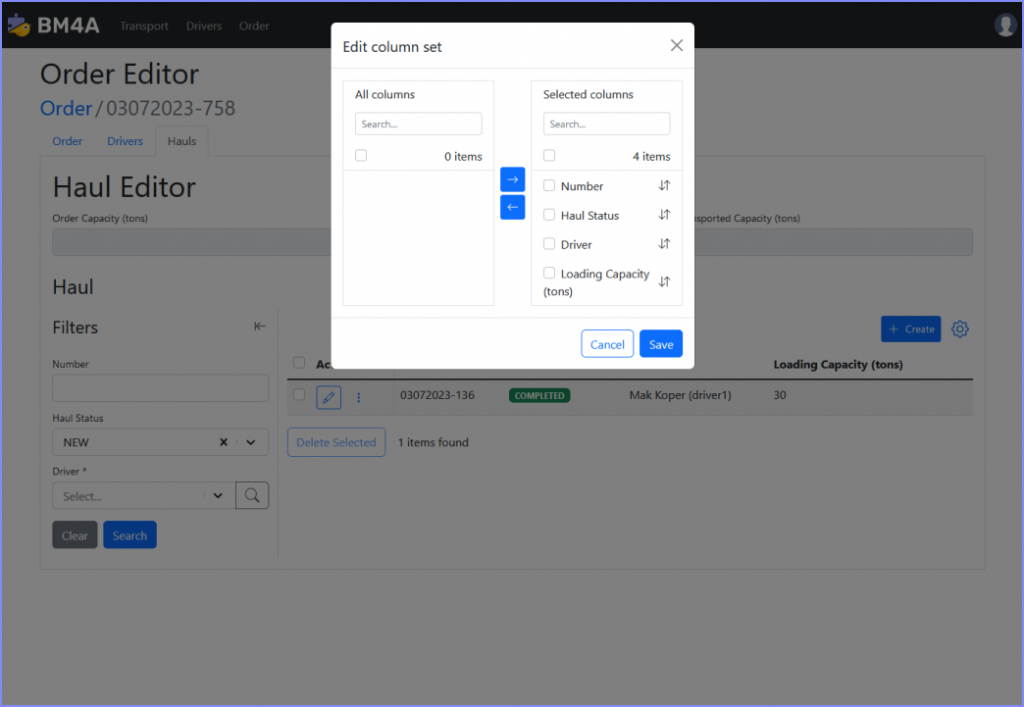Viewport: 1024px width, 707px height.
Task: Expand the Haul Status dropdown arrow
Action: (x=251, y=442)
